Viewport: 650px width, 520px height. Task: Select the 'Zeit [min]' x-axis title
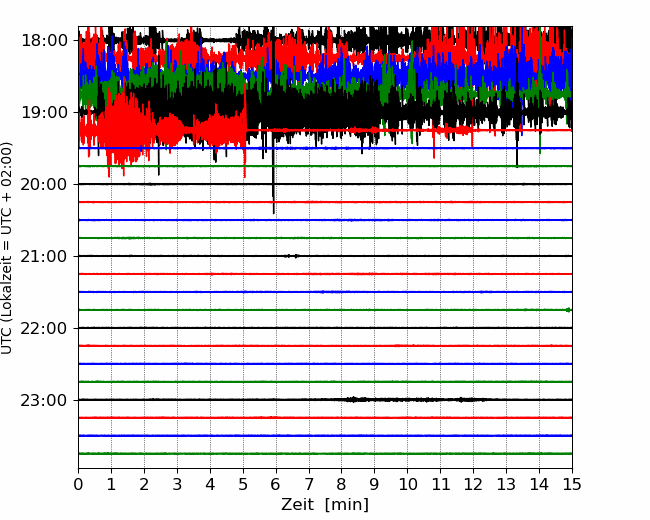(325, 505)
